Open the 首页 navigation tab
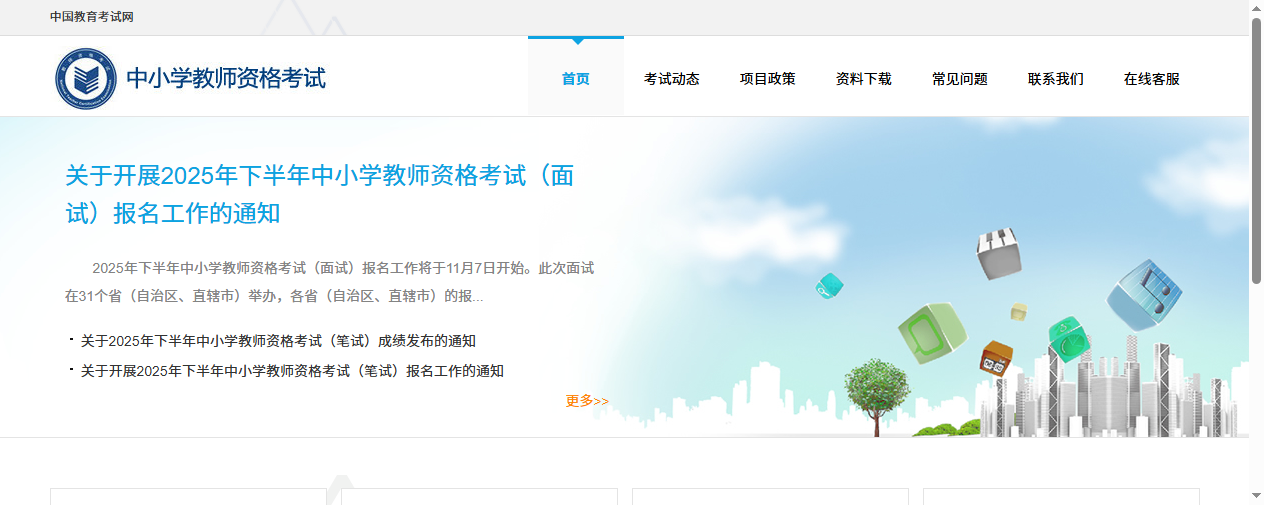Screen dimensions: 1264x505 575,79
